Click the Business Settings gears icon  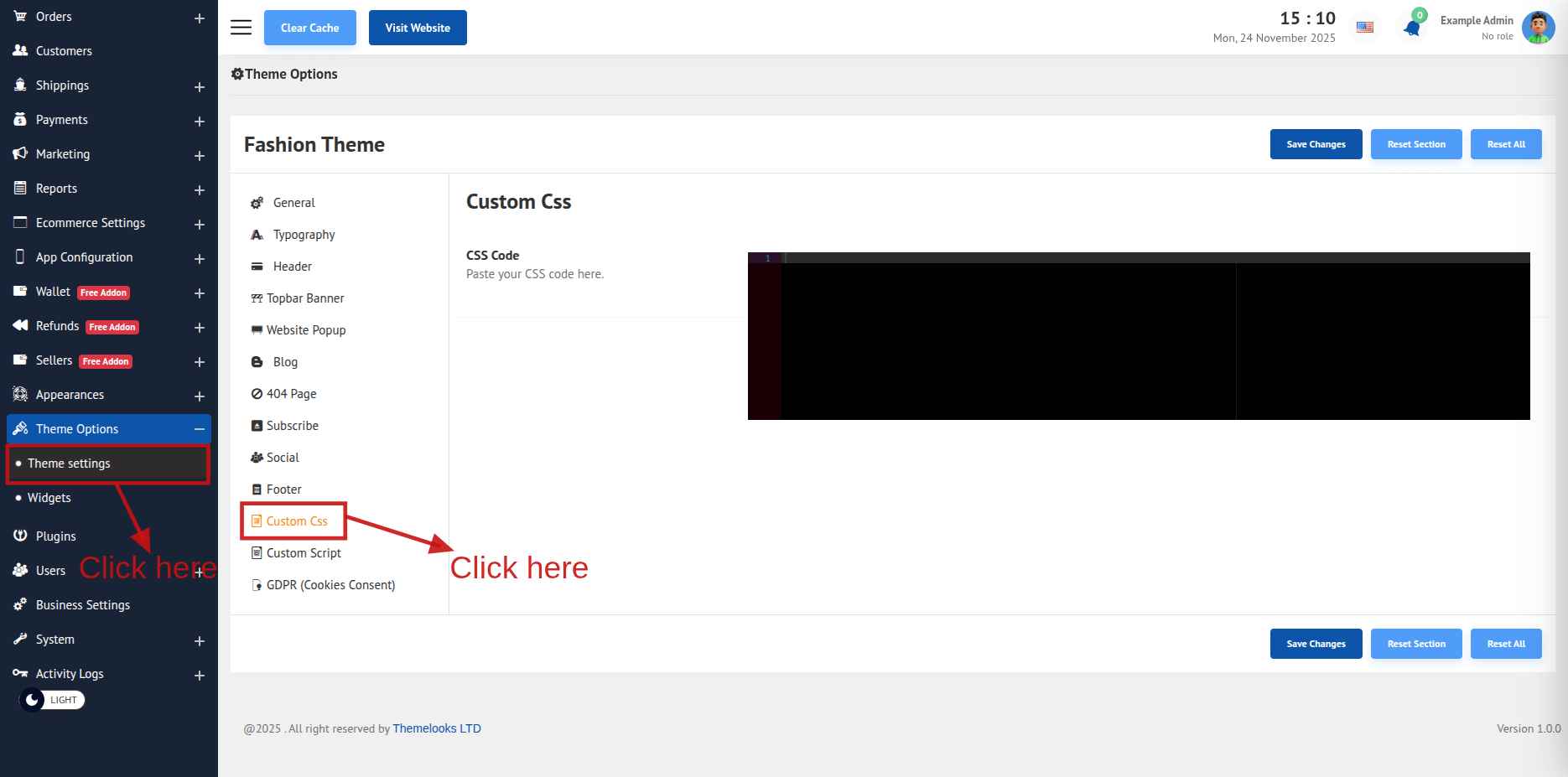pos(20,604)
